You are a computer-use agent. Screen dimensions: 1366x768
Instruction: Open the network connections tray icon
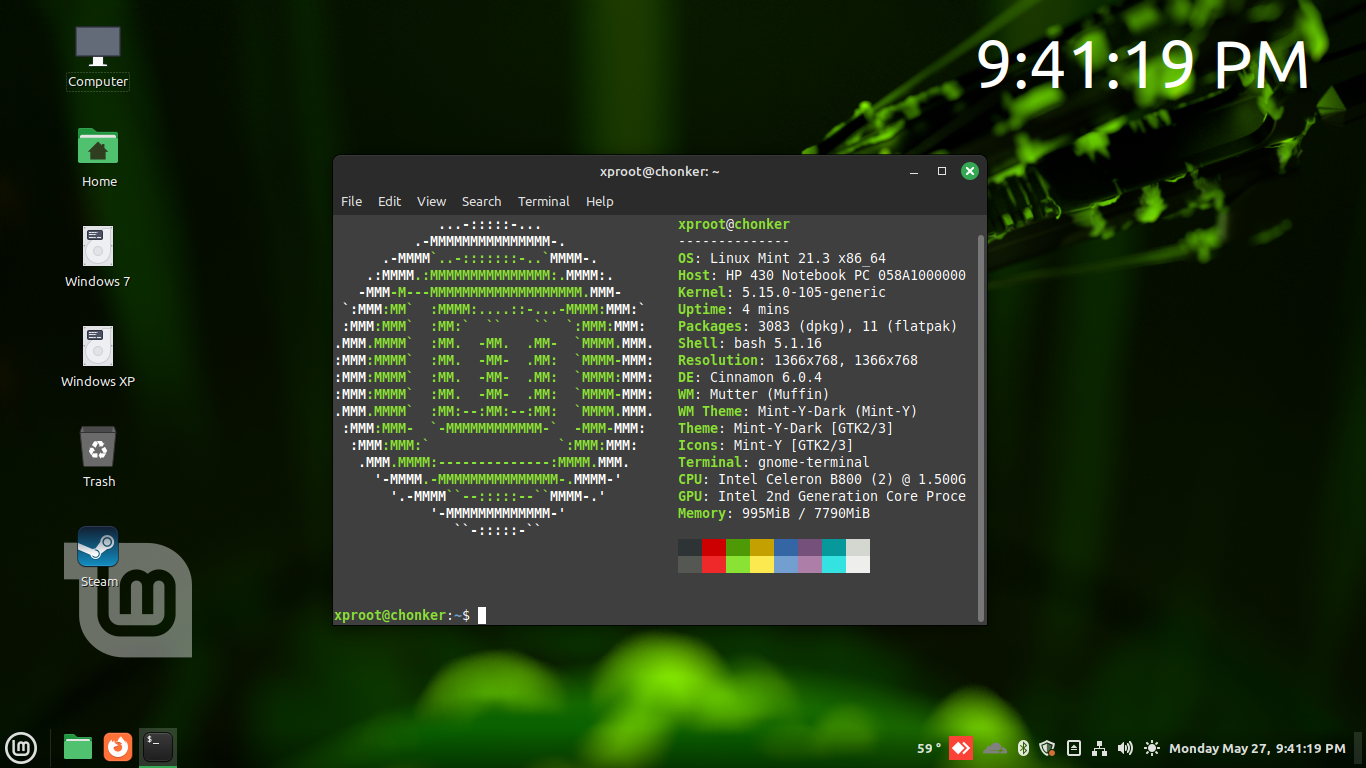tap(1099, 748)
